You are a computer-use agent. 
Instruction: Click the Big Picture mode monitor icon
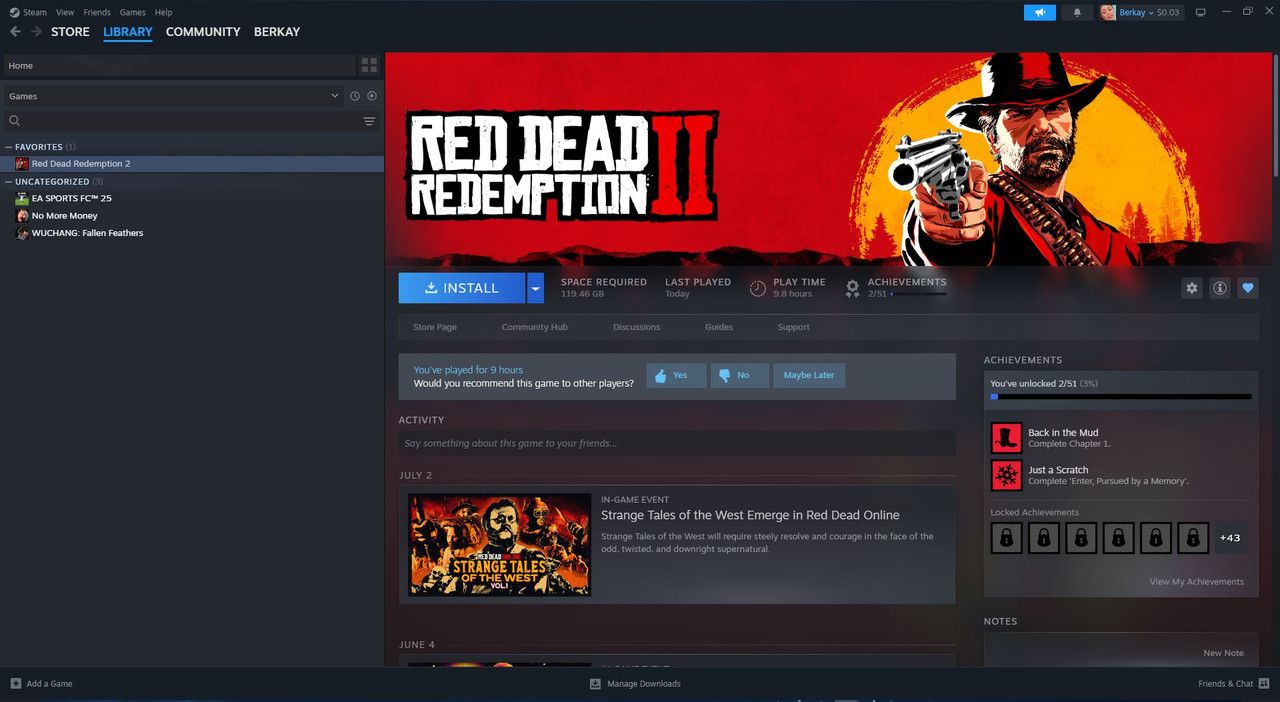[x=1201, y=12]
